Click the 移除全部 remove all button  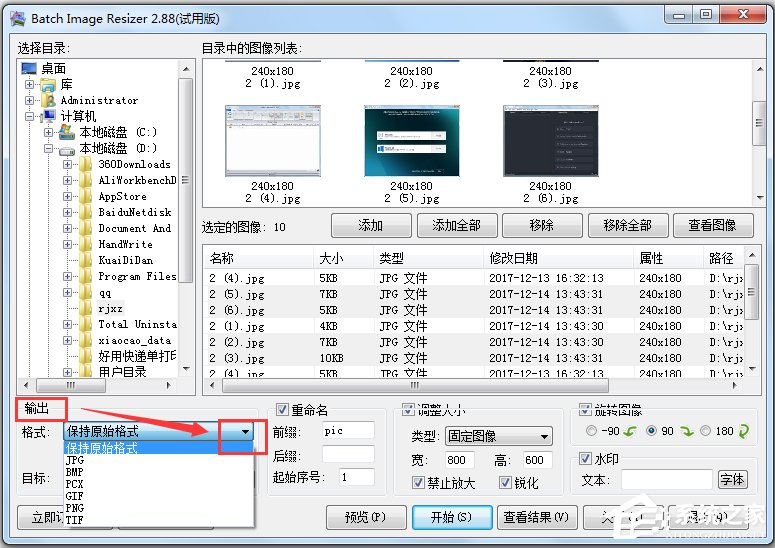tap(628, 226)
